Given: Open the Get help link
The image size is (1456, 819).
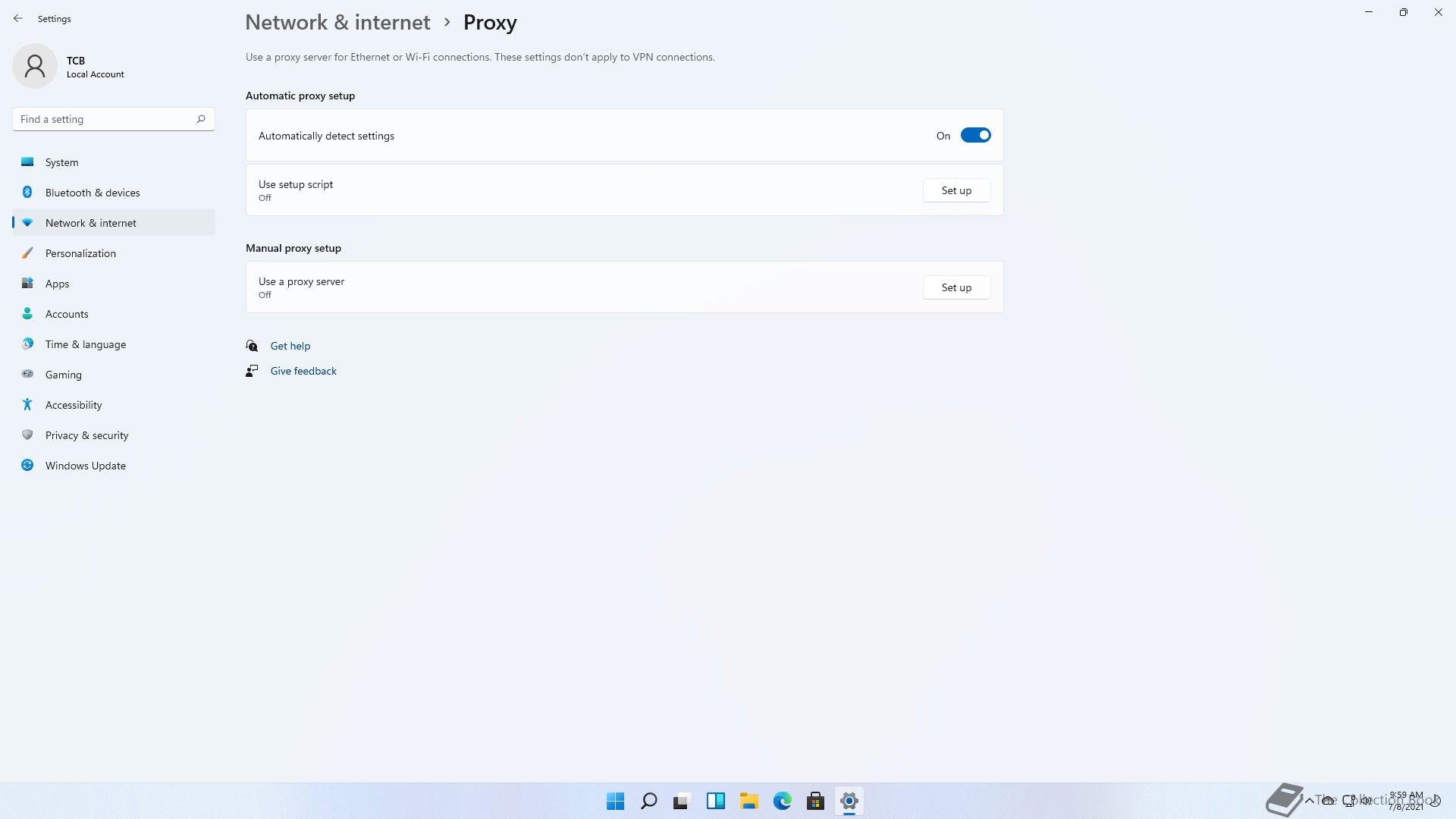Looking at the screenshot, I should pos(290,346).
